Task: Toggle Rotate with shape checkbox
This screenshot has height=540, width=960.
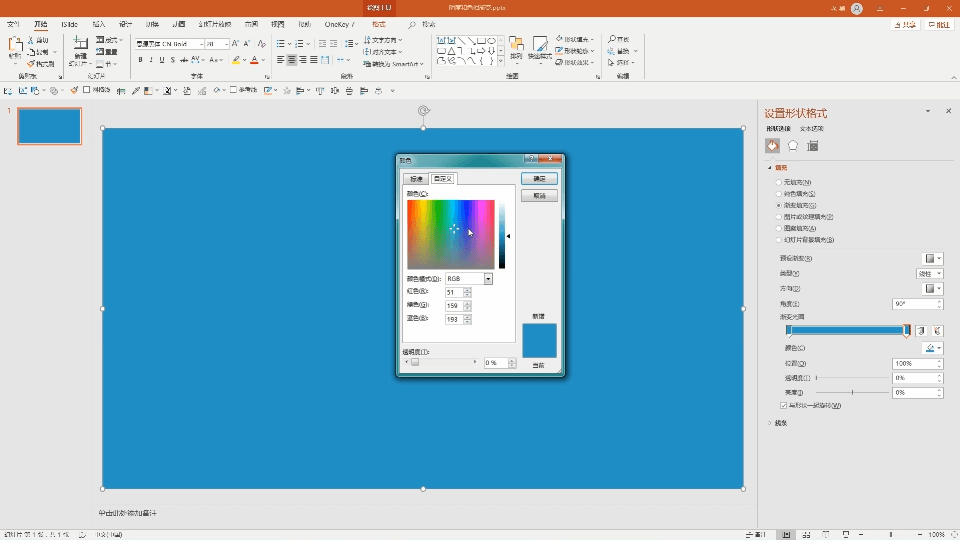Action: click(783, 405)
